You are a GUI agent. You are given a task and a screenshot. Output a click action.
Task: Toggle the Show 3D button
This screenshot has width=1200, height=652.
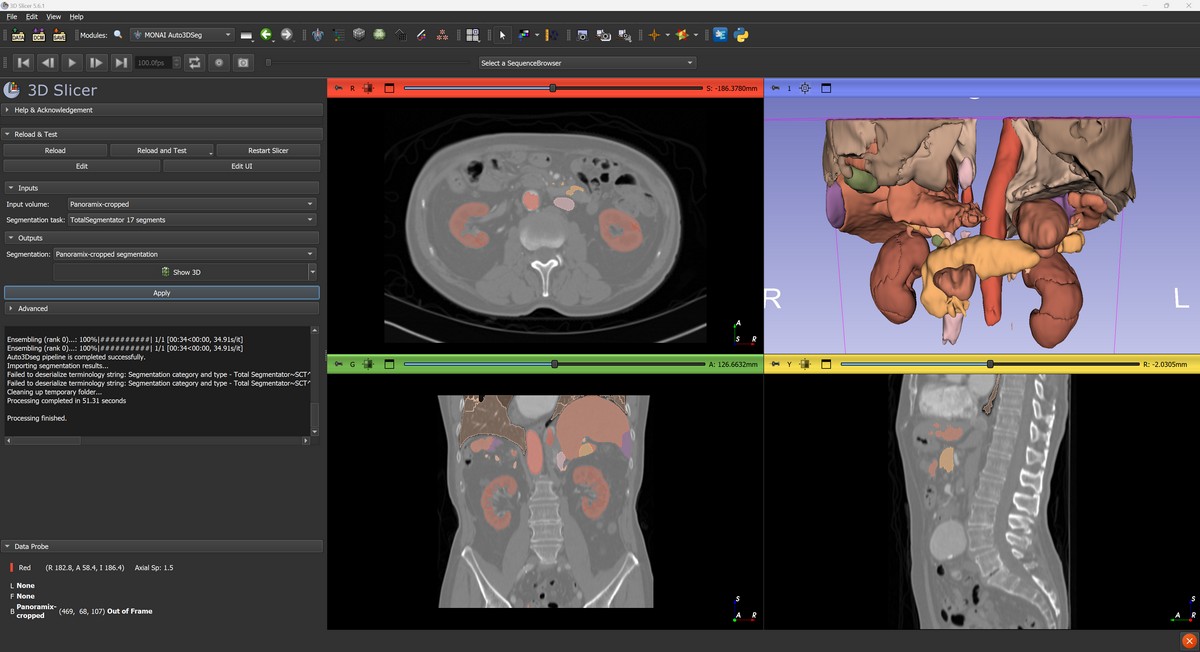pos(181,272)
